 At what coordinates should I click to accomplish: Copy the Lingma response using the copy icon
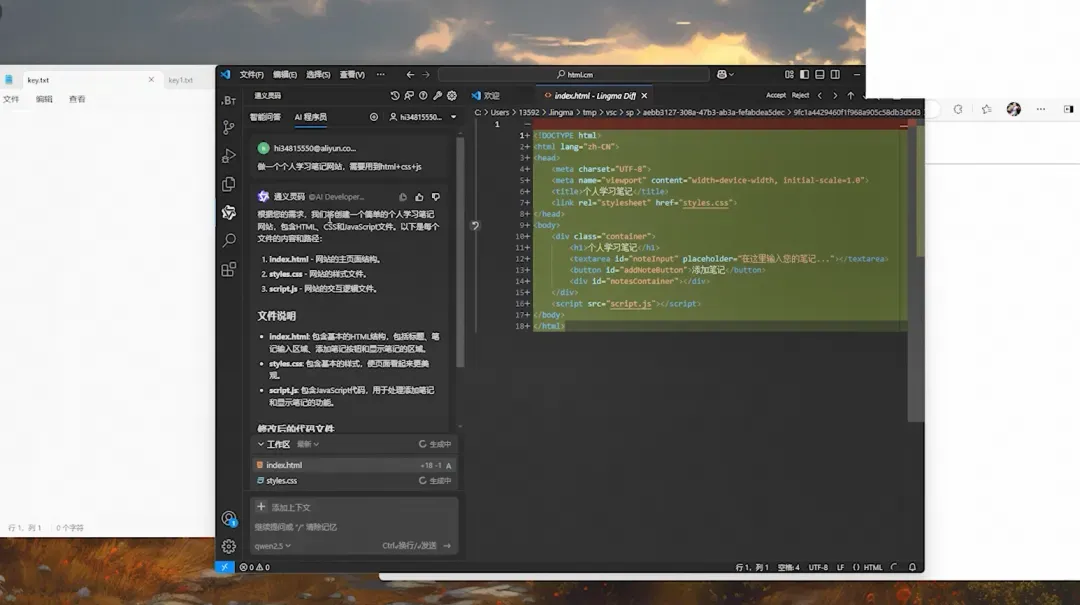403,197
